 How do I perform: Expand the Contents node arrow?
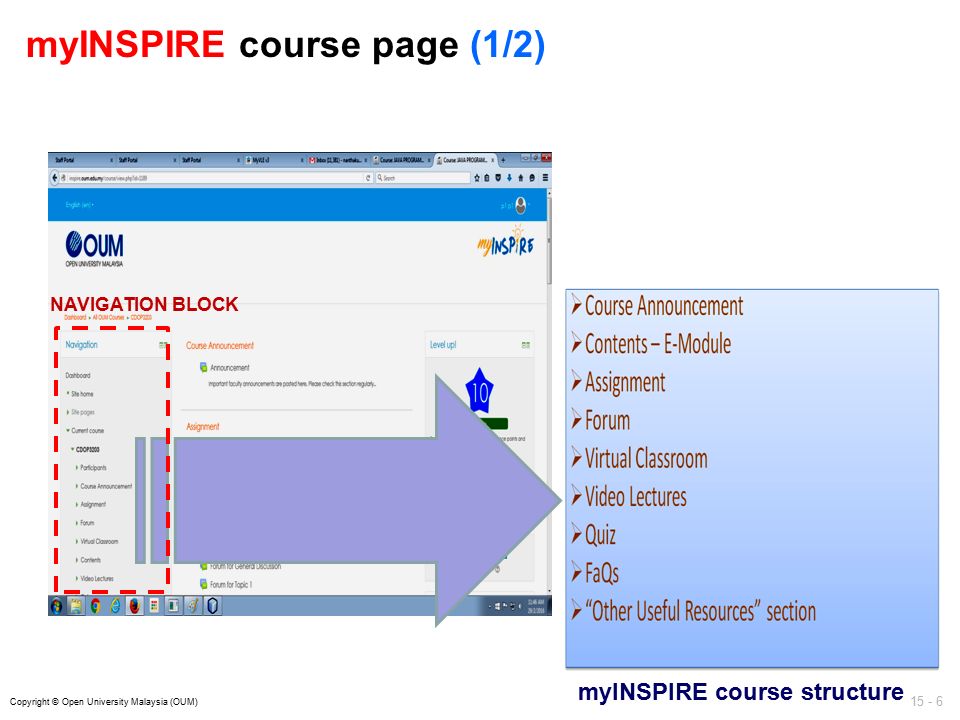pos(77,560)
